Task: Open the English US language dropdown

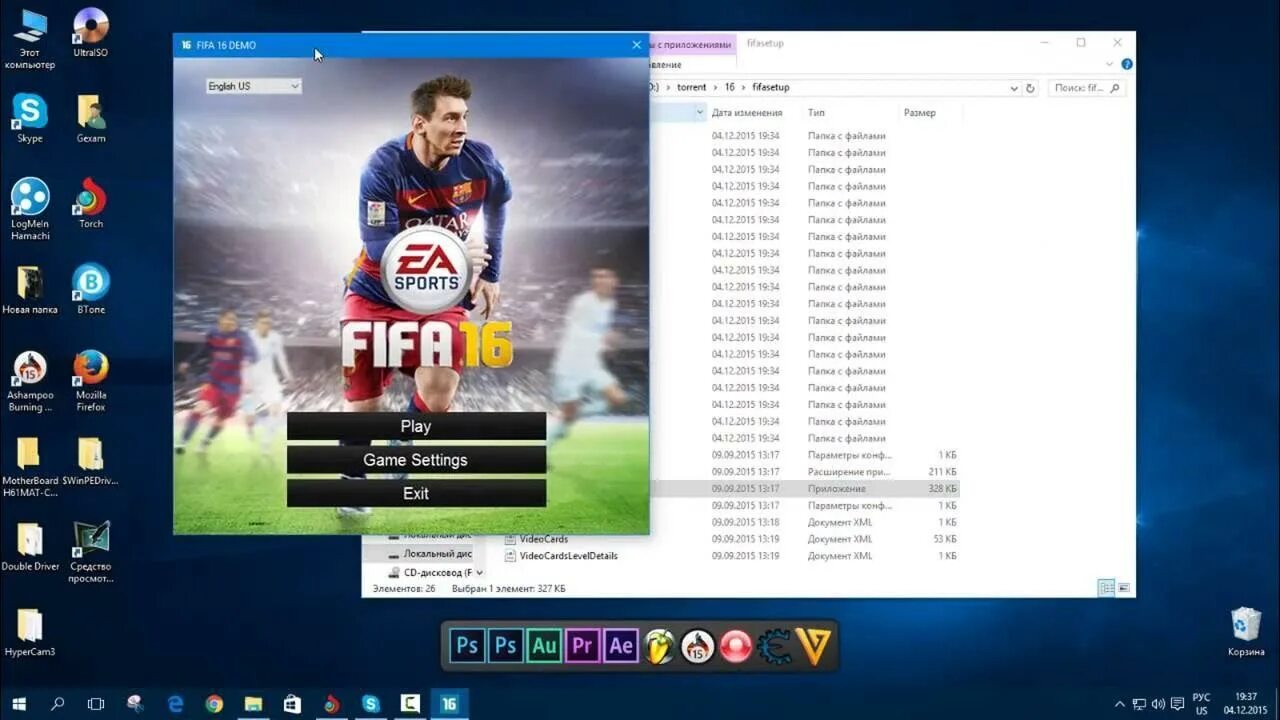Action: coord(253,86)
